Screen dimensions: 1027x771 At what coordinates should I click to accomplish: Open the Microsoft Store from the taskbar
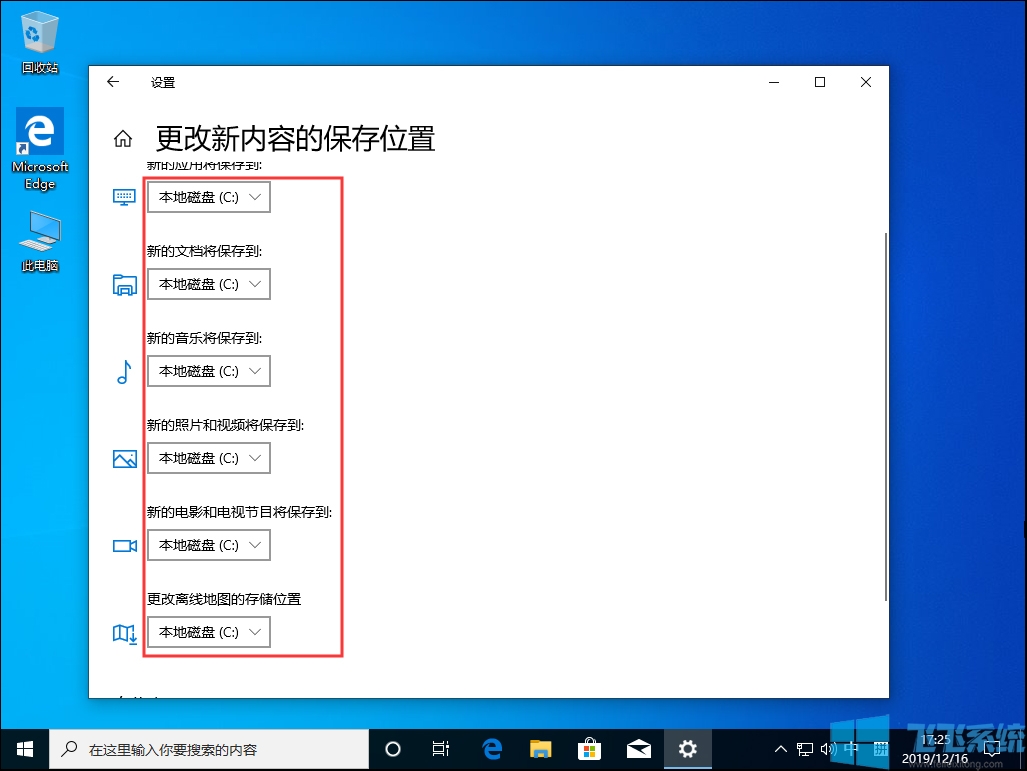(x=590, y=748)
